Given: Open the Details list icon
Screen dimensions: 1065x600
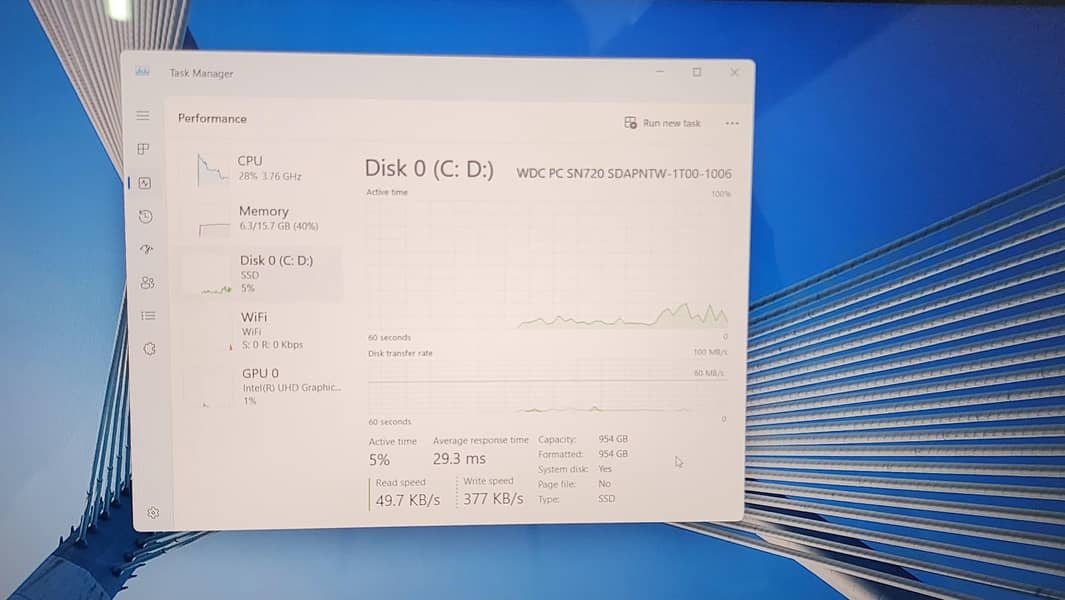Looking at the screenshot, I should click(x=148, y=315).
